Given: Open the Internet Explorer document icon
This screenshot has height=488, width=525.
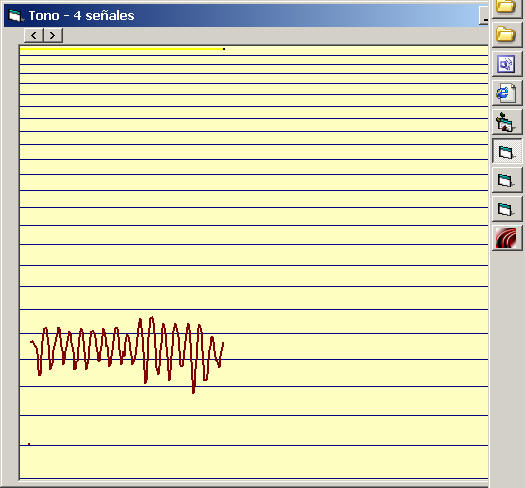Looking at the screenshot, I should pos(507,93).
